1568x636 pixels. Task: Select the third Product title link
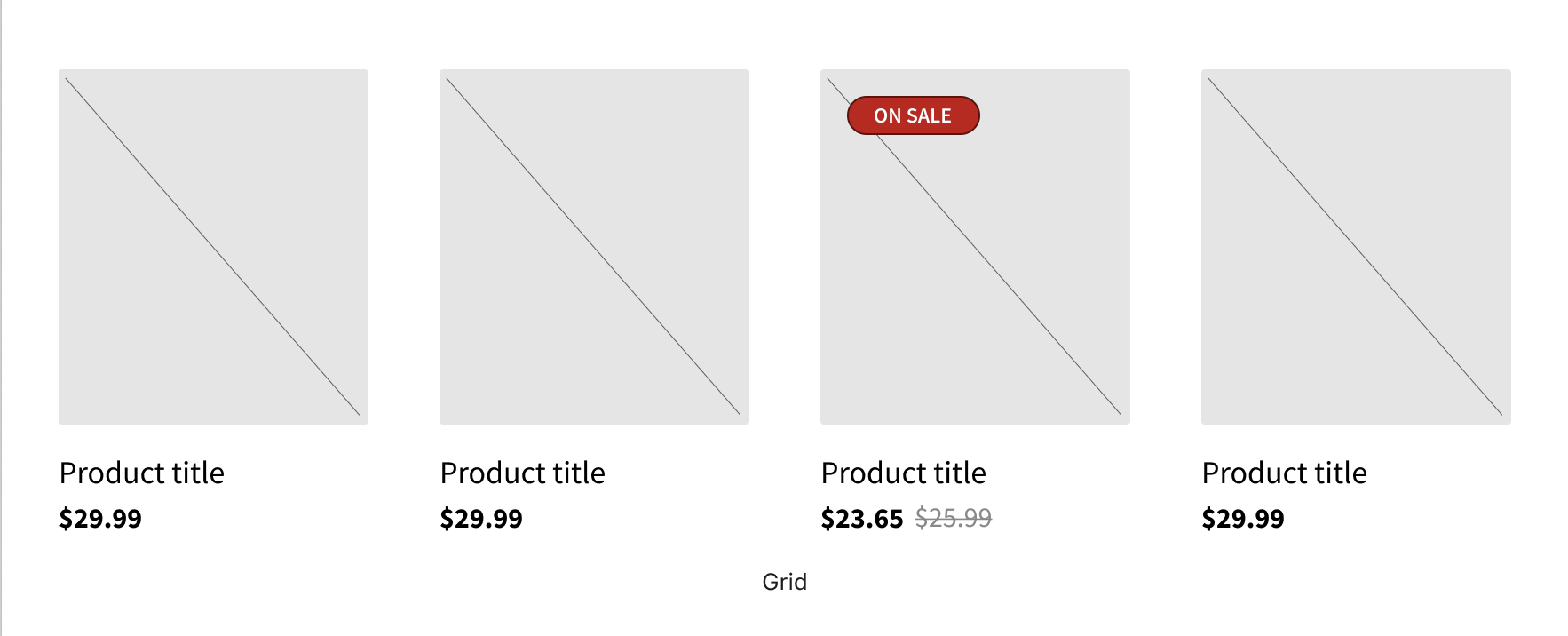point(903,473)
